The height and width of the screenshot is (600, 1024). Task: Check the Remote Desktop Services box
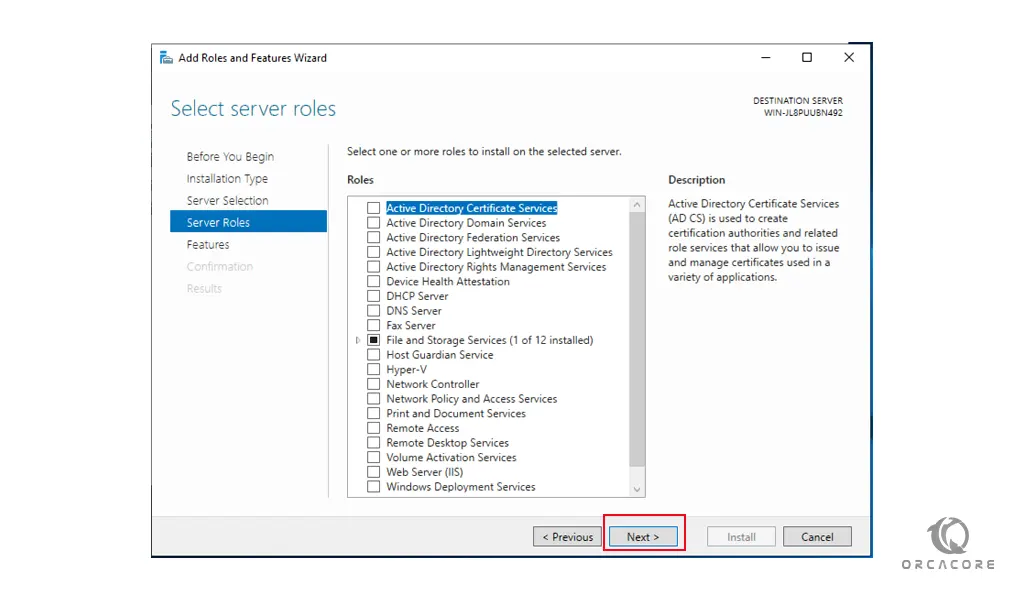pyautogui.click(x=373, y=443)
